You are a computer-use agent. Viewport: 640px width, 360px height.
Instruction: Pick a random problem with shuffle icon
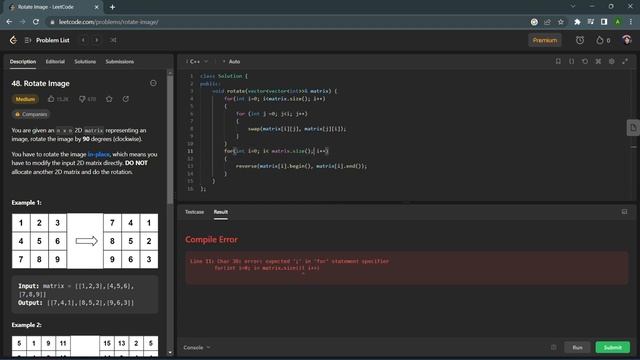coord(113,40)
